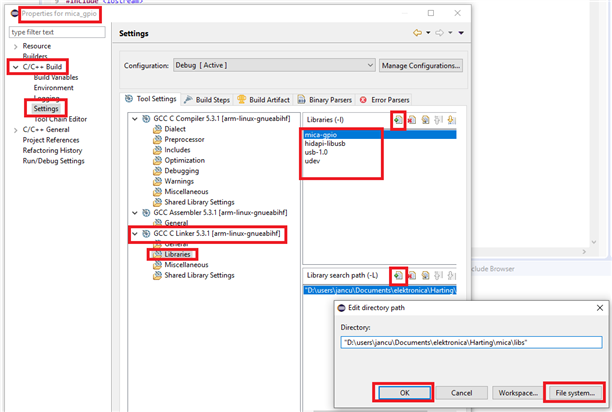Viewport: 612px width, 412px height.
Task: Select hidapi-libusb in the Libraries list
Action: click(x=325, y=144)
